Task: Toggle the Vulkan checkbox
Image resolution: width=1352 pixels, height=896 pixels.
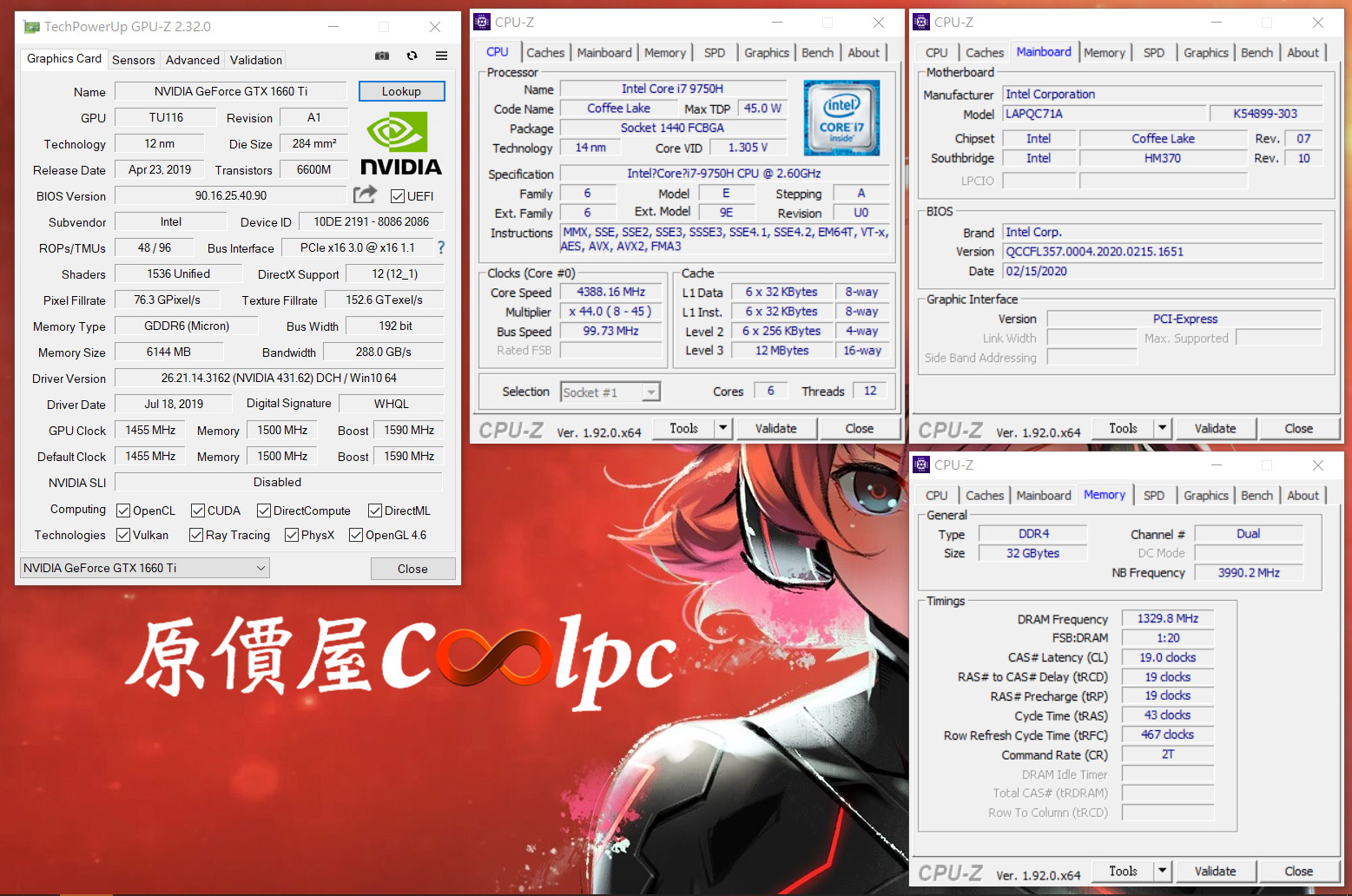Action: [x=123, y=535]
